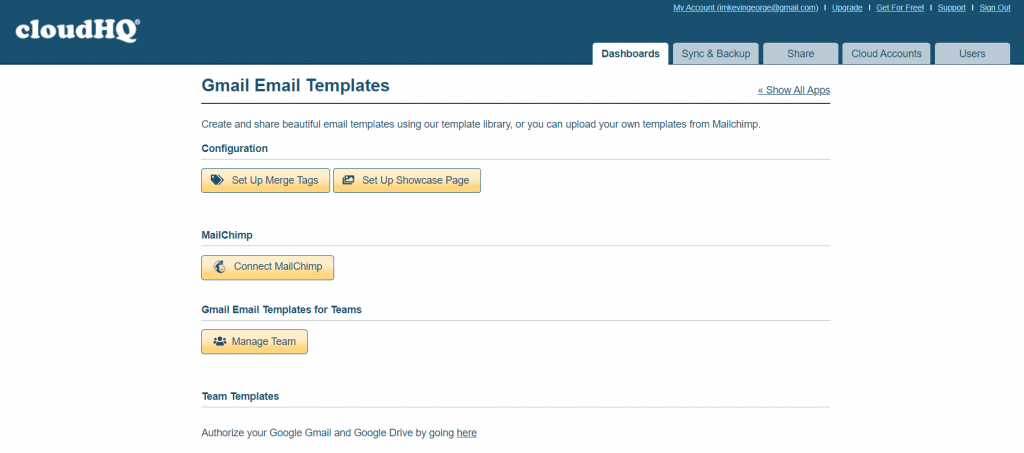Click the Connect MailChimp button

267,268
